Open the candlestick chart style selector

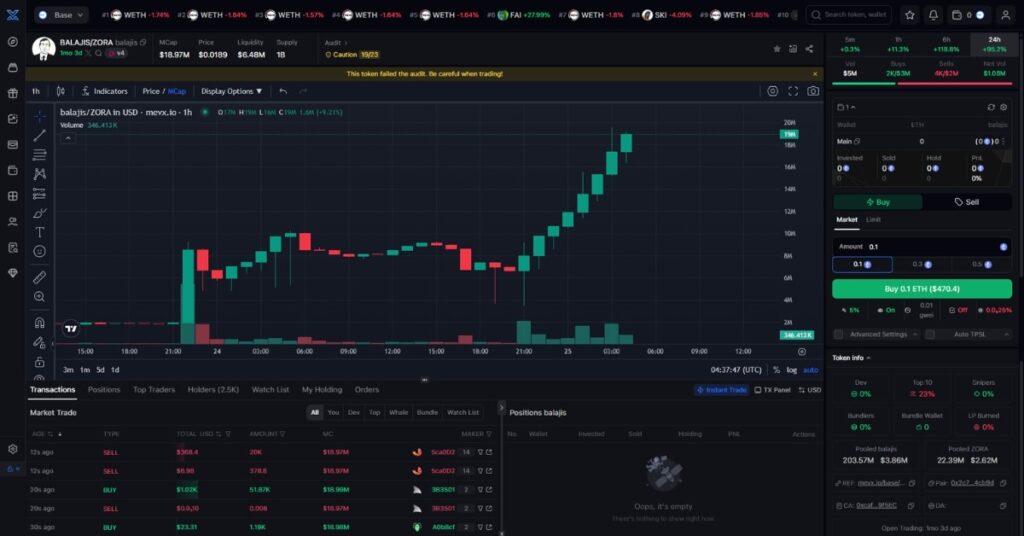coord(61,91)
